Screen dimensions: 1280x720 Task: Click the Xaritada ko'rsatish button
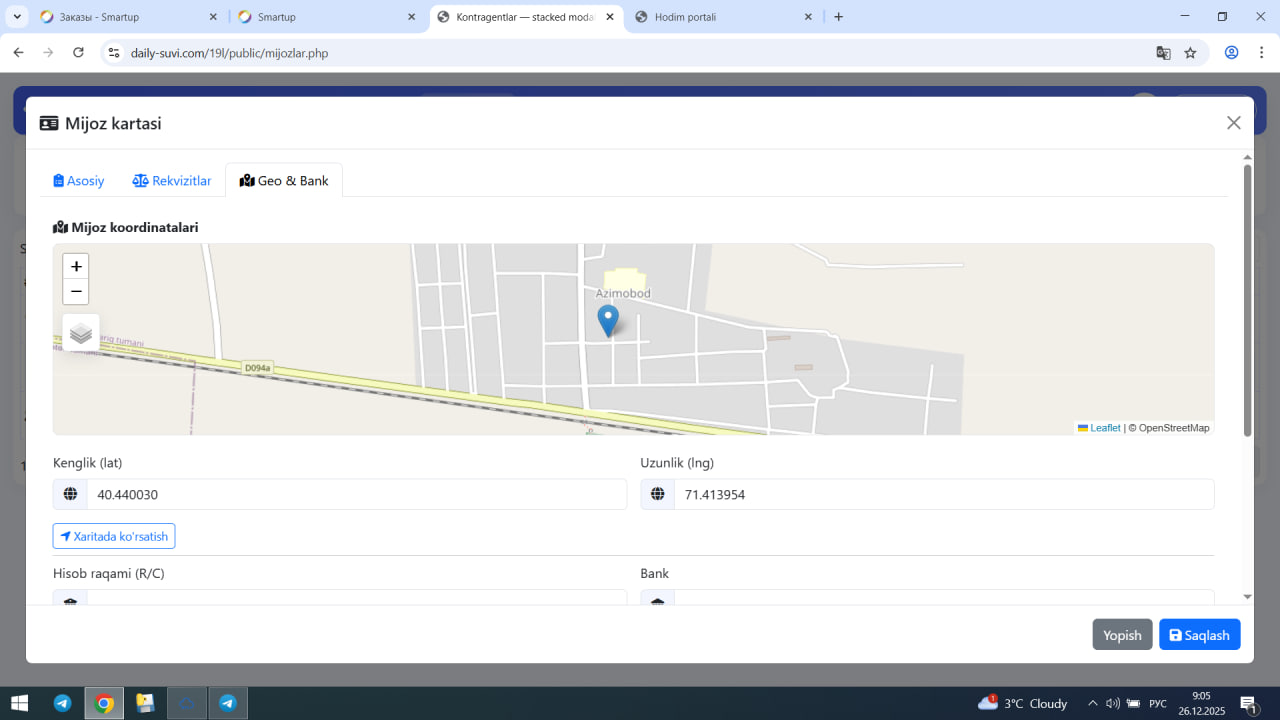(x=114, y=536)
